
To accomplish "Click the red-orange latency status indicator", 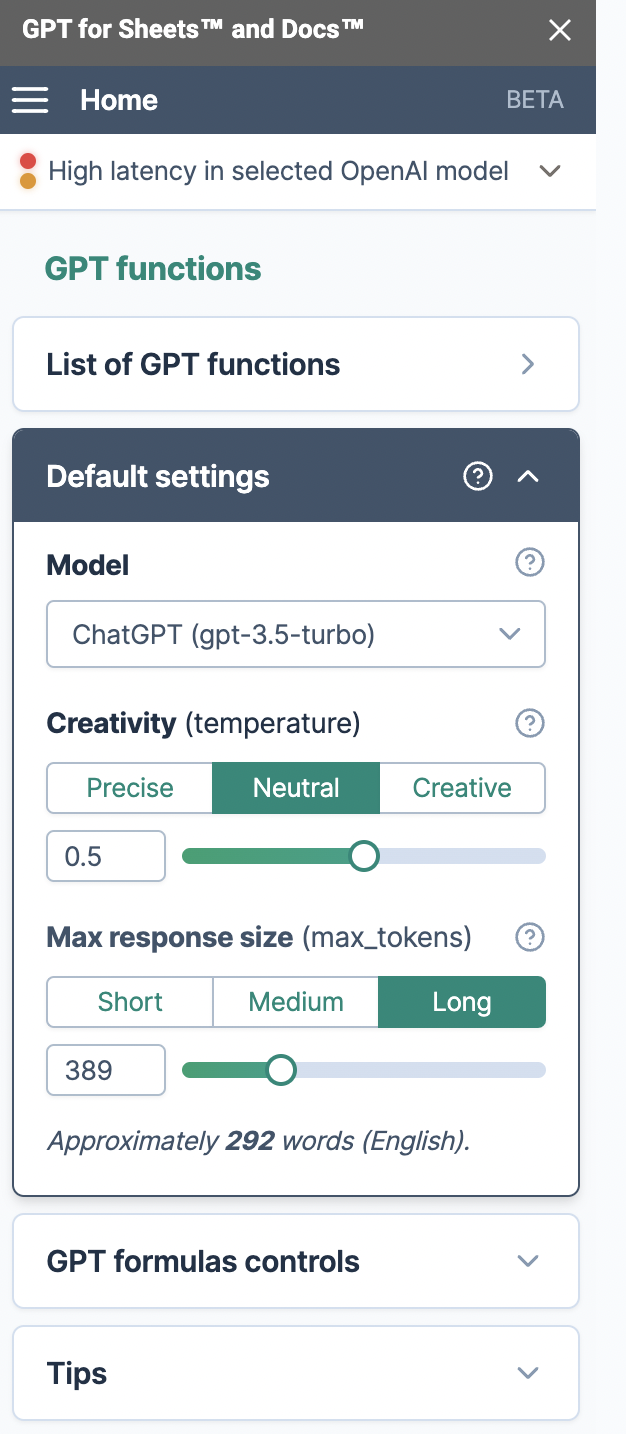I will click(x=28, y=171).
